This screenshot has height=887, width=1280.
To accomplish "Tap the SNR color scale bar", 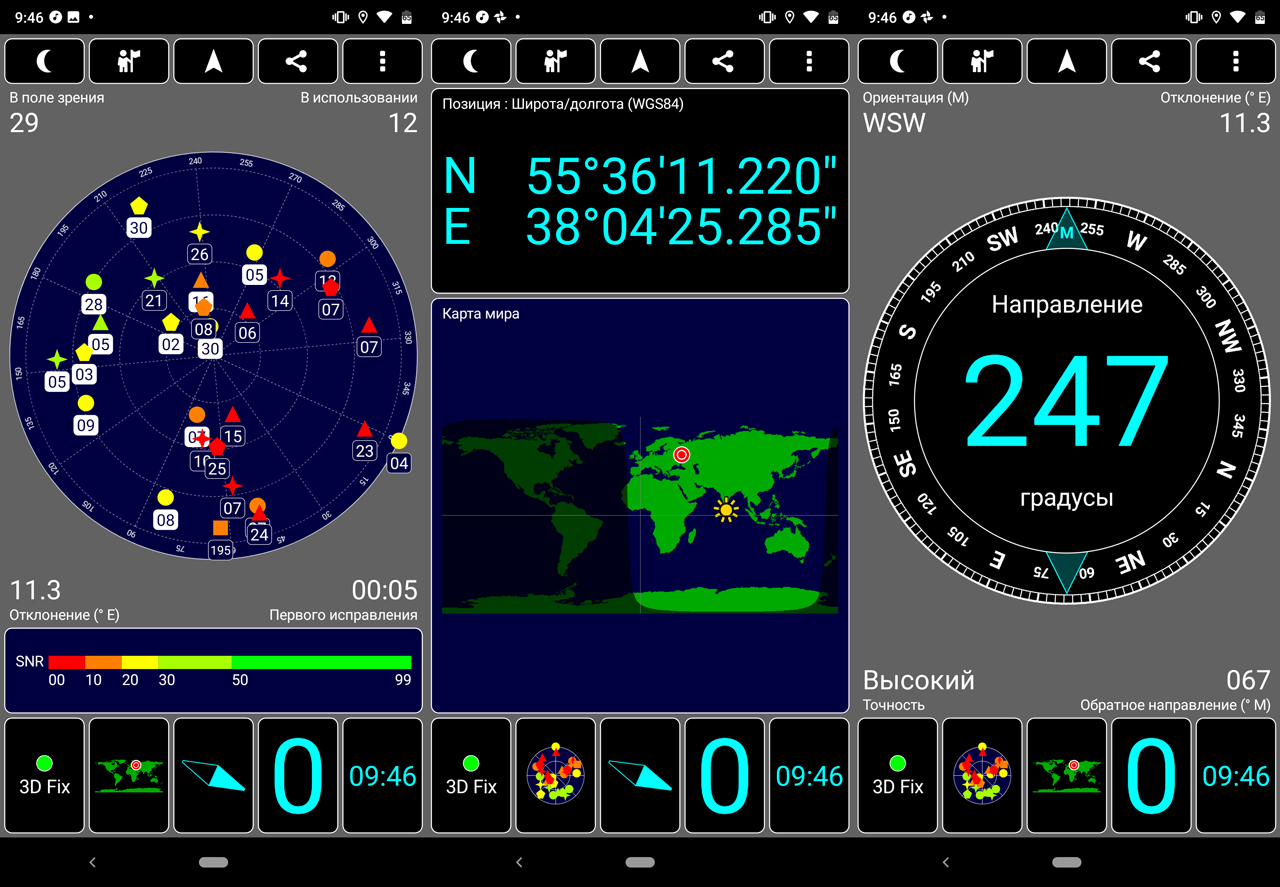I will click(x=230, y=662).
